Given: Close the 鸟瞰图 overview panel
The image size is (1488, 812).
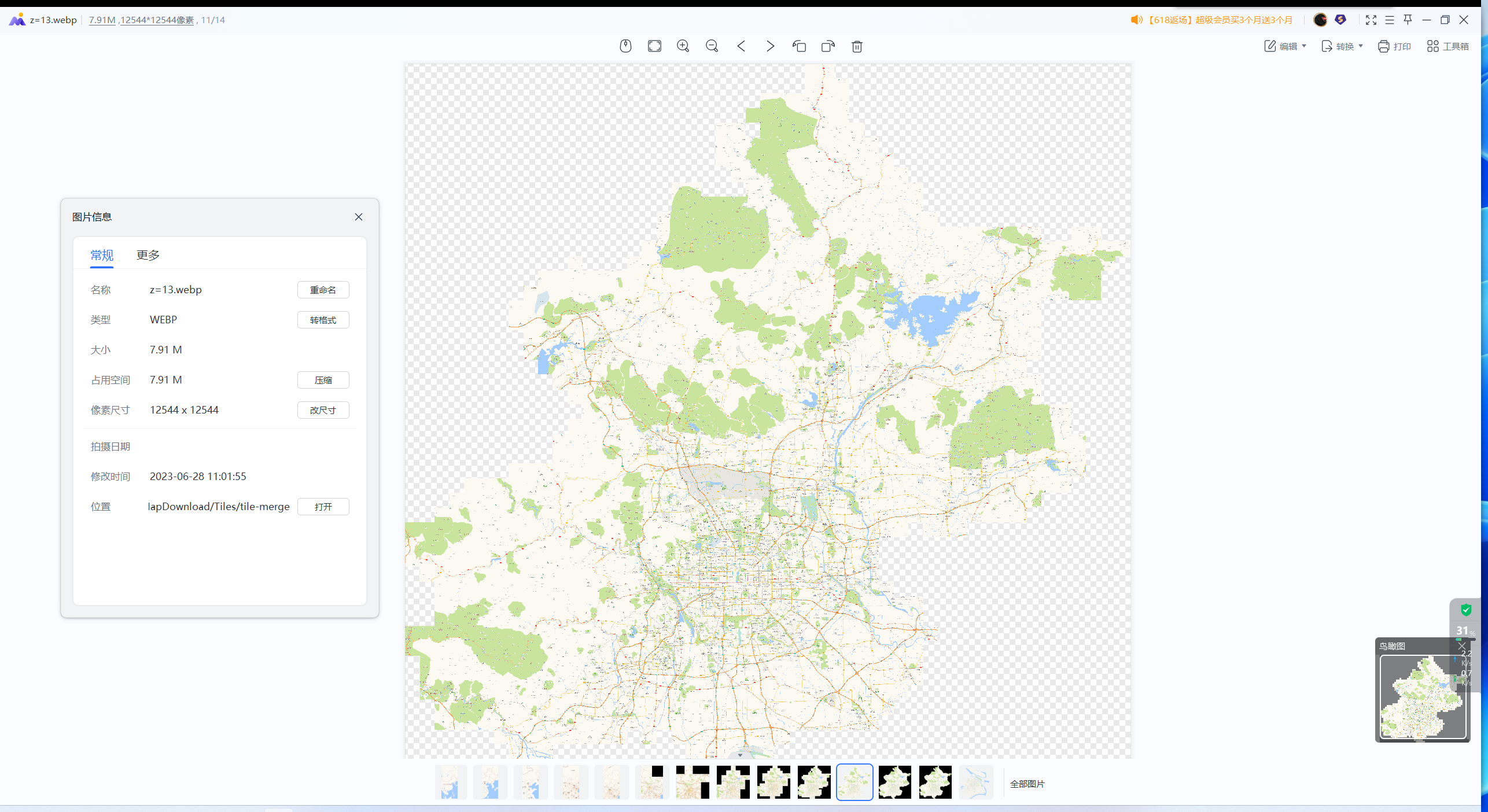Looking at the screenshot, I should click(1461, 646).
